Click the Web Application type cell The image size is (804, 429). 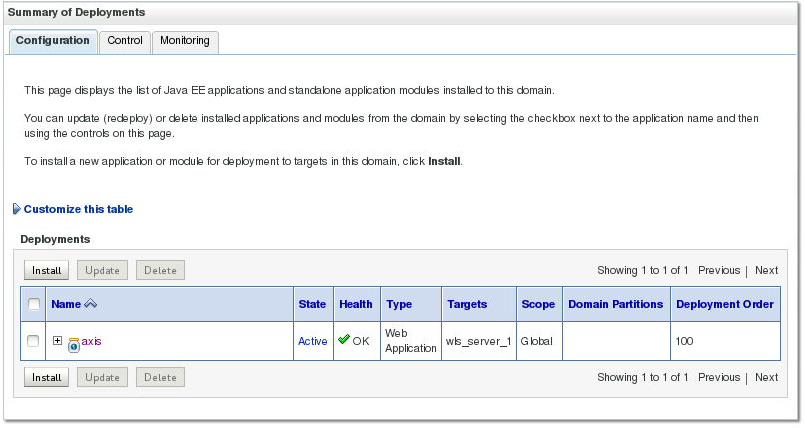(x=411, y=341)
